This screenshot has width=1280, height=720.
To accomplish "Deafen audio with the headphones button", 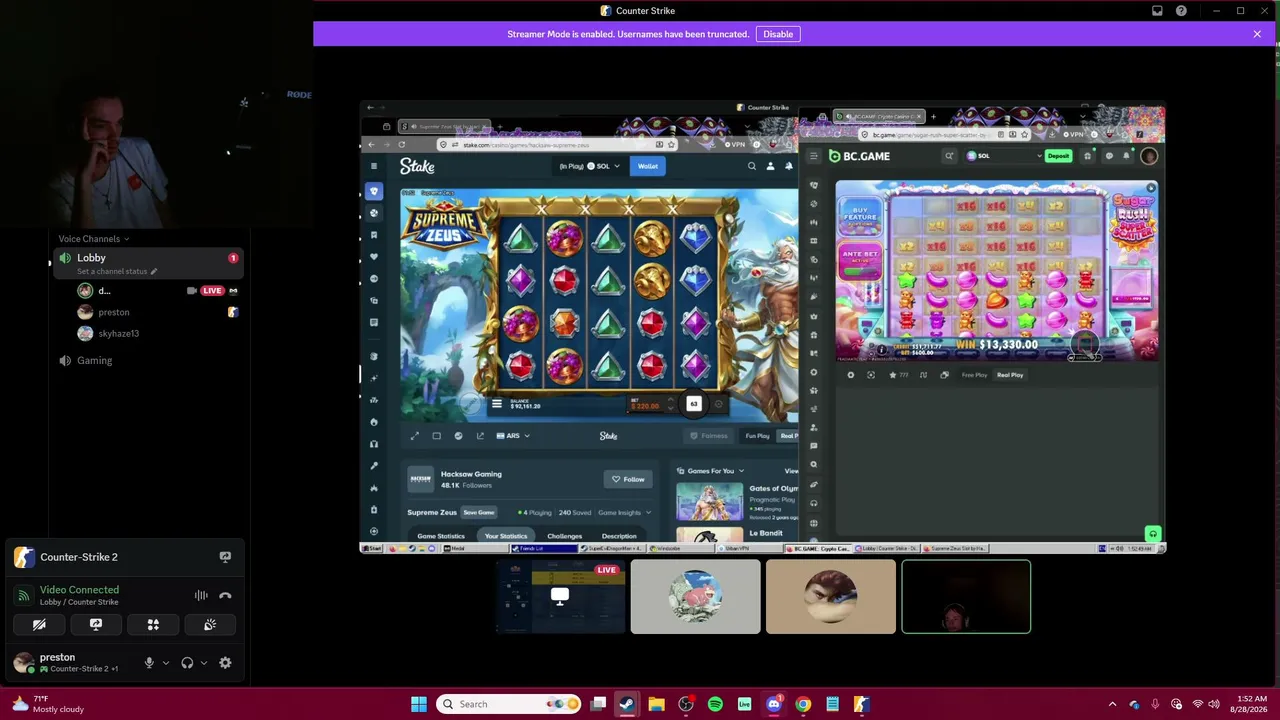I will (x=187, y=663).
